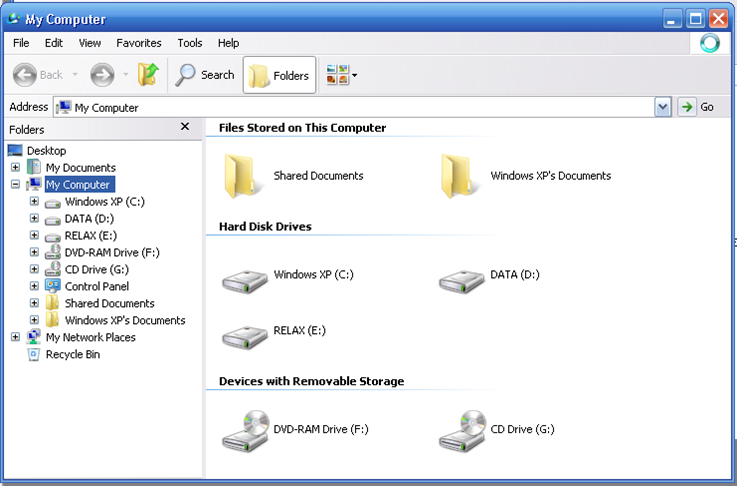Collapse My Computer tree node
Viewport: 737px width, 486px height.
(16, 184)
